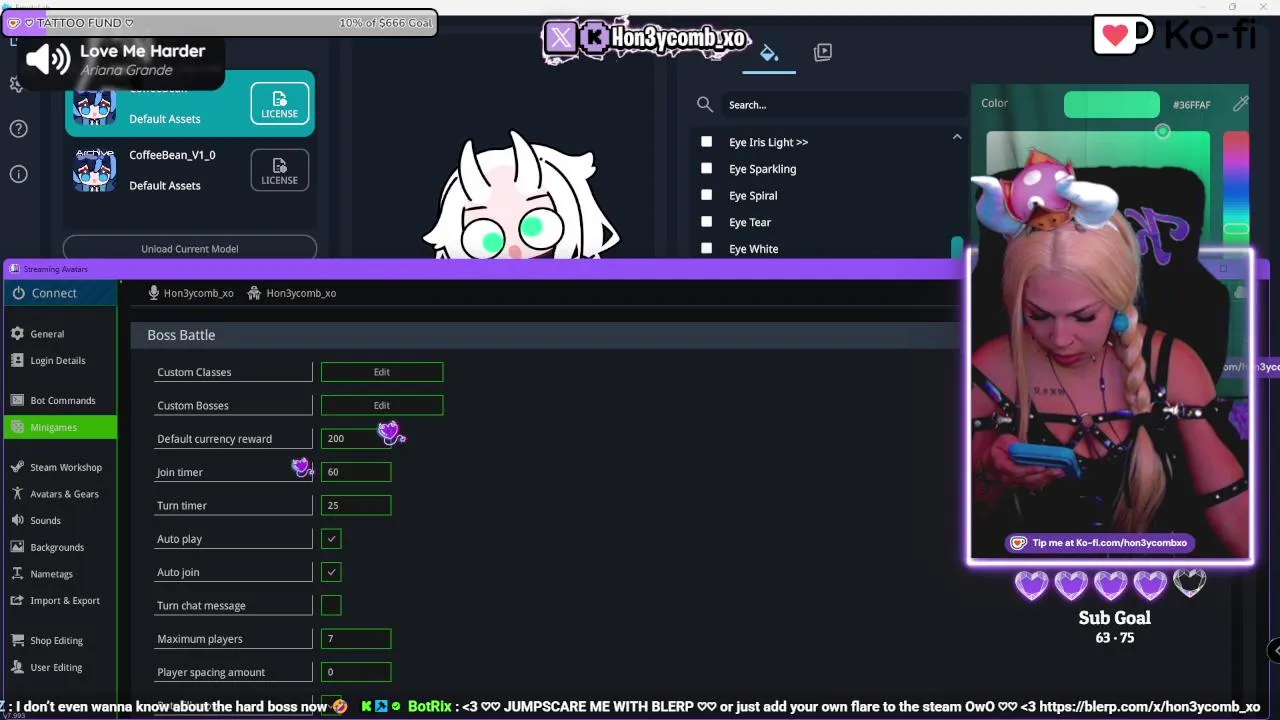Click the Join timer value field
This screenshot has width=1280, height=720.
click(356, 472)
